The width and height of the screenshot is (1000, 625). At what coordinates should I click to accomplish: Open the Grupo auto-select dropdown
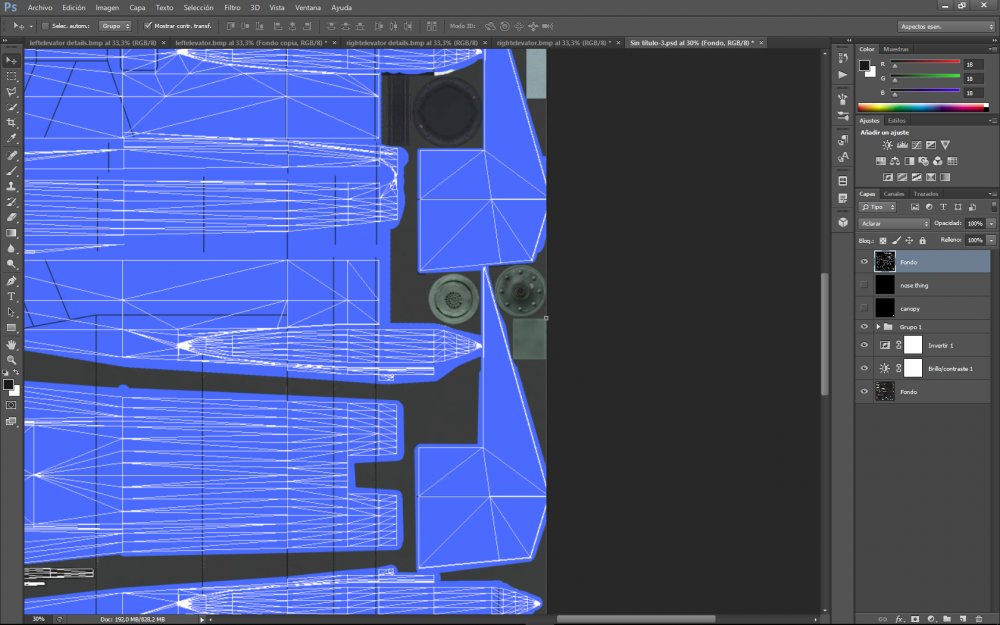115,26
